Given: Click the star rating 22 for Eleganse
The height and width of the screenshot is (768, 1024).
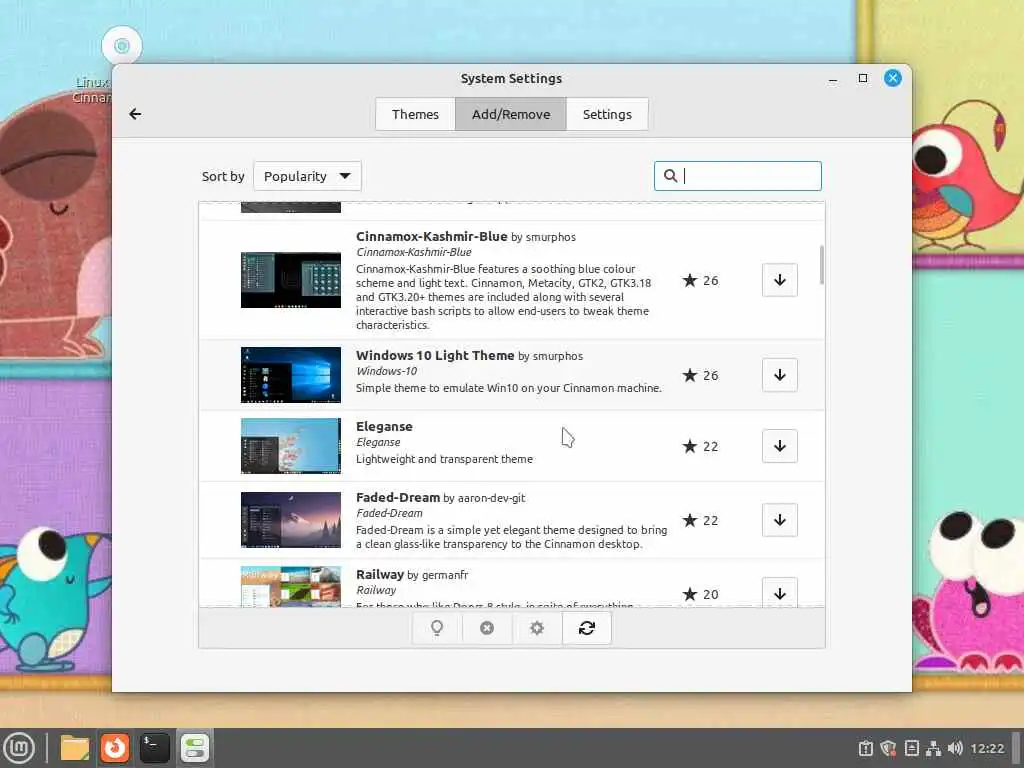Looking at the screenshot, I should tap(700, 447).
